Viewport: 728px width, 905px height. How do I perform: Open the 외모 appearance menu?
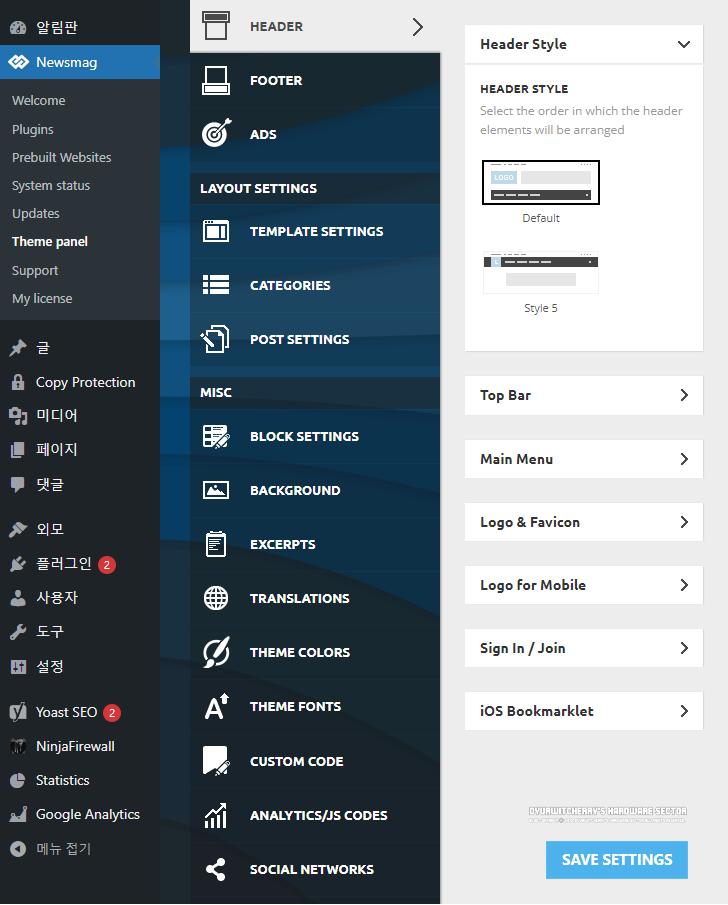coord(80,529)
